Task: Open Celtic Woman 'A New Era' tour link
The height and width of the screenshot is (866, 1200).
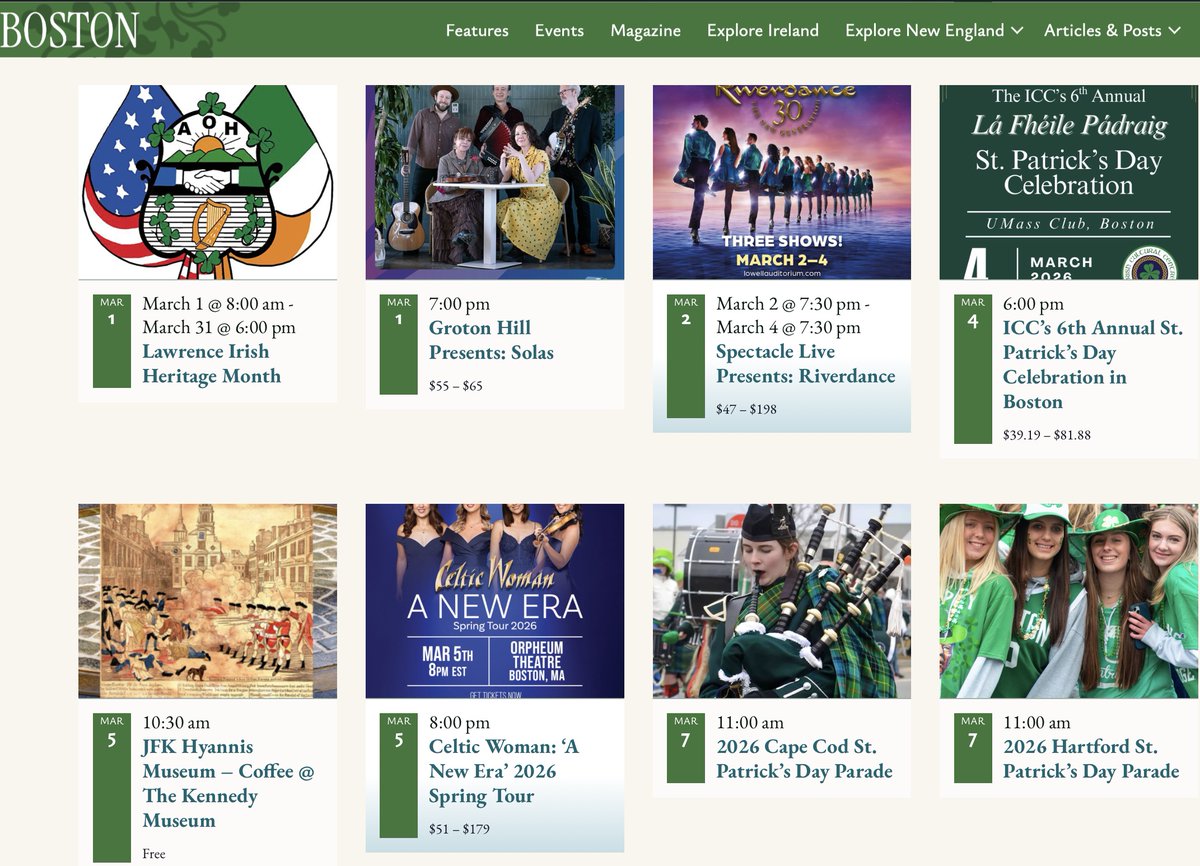Action: point(503,771)
